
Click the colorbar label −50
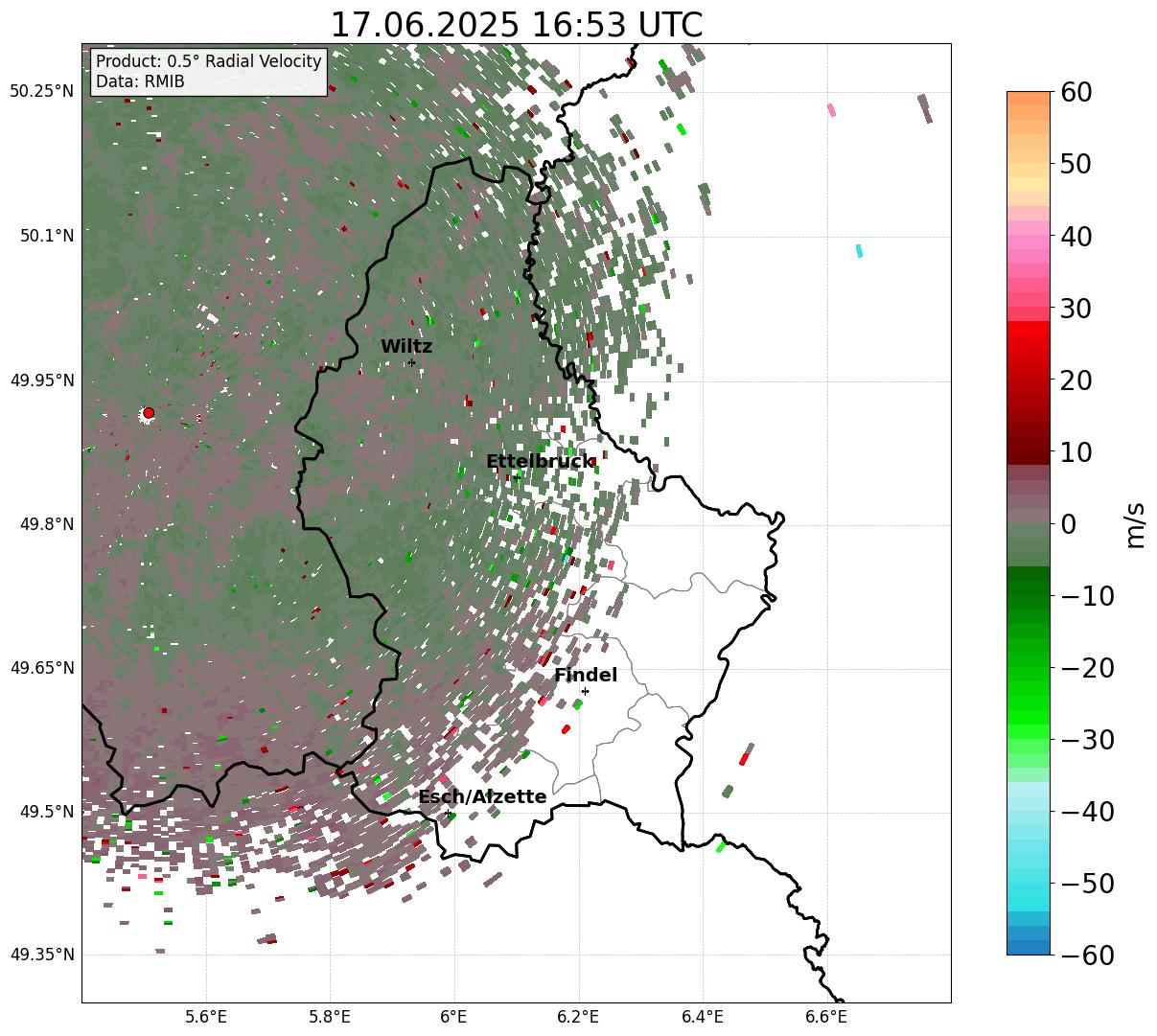pos(1087,884)
